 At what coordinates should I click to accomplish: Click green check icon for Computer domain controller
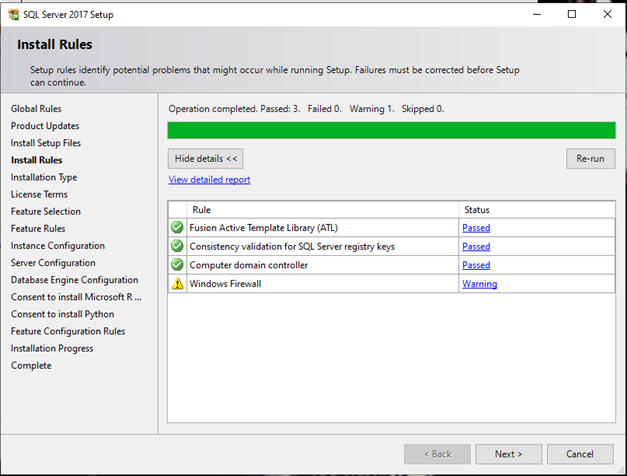point(177,265)
